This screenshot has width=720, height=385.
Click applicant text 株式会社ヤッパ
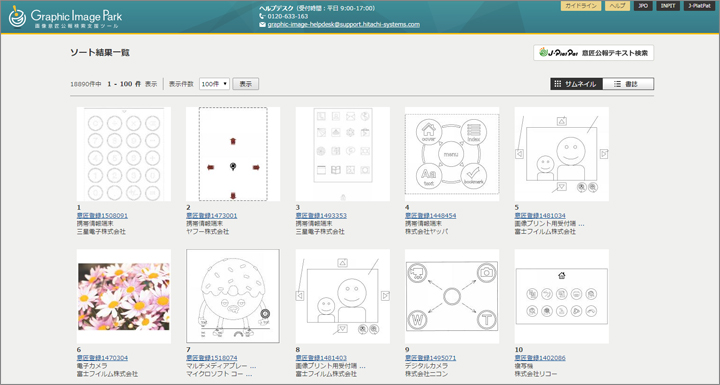click(427, 232)
